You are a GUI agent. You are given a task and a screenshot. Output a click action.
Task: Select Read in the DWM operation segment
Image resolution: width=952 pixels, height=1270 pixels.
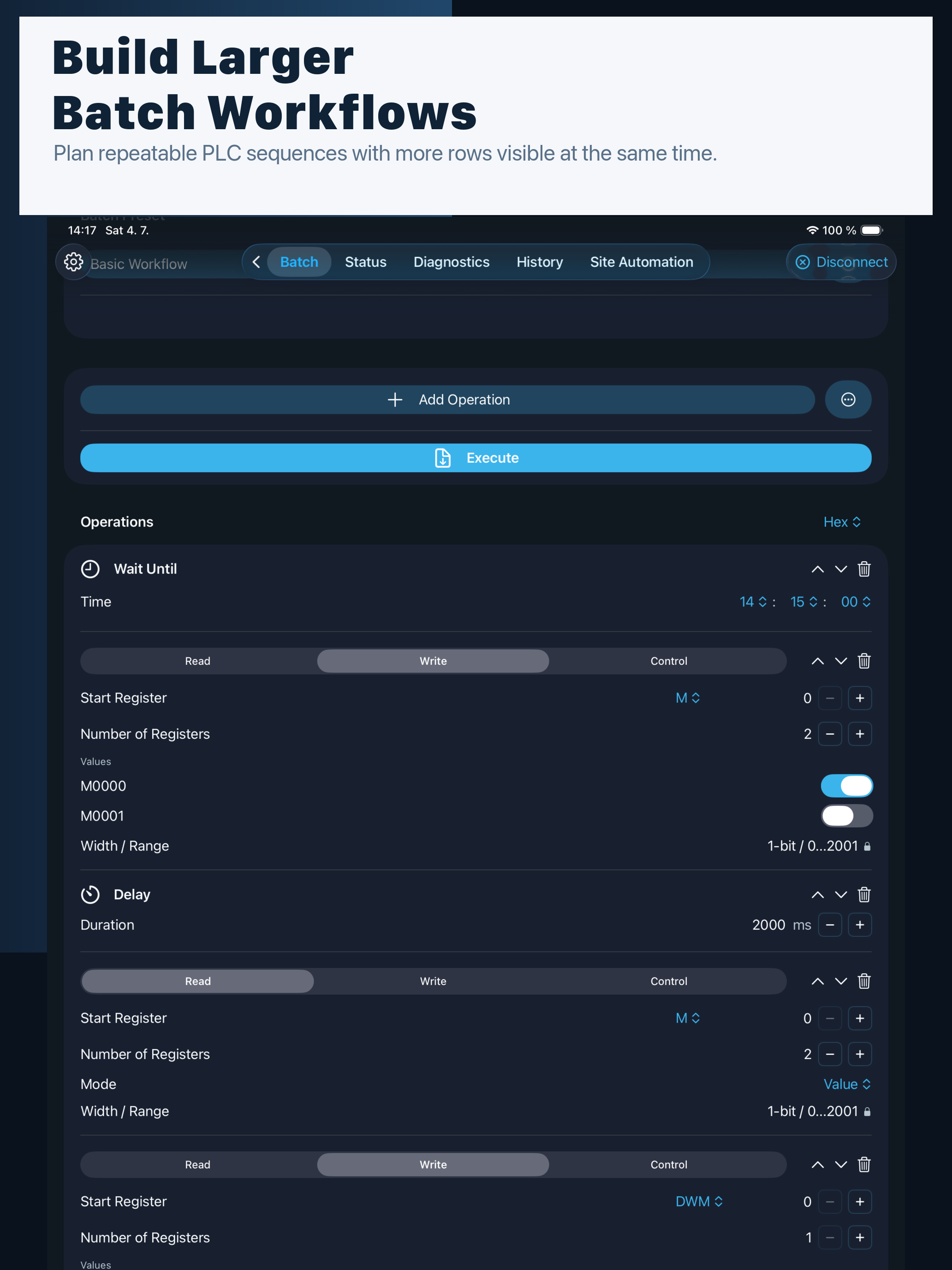click(x=197, y=1164)
